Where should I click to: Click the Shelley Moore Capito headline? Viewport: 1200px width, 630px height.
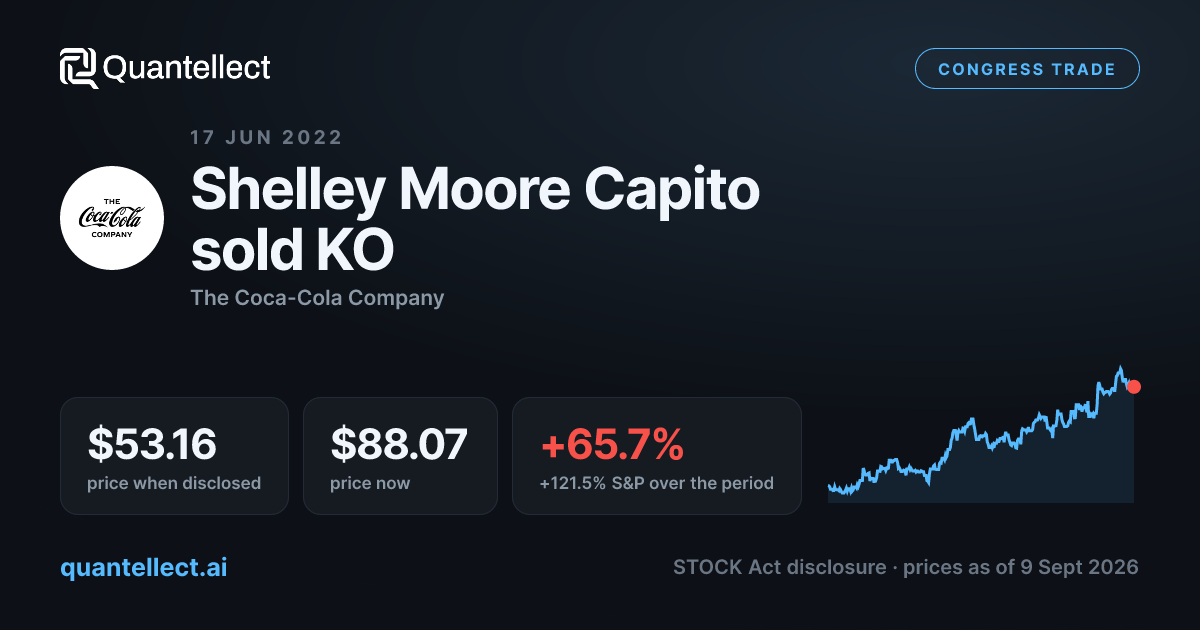coord(475,190)
